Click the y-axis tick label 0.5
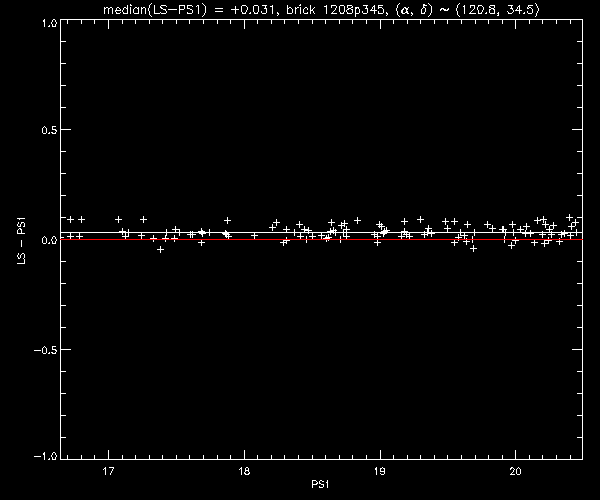This screenshot has width=600, height=500. point(49,130)
